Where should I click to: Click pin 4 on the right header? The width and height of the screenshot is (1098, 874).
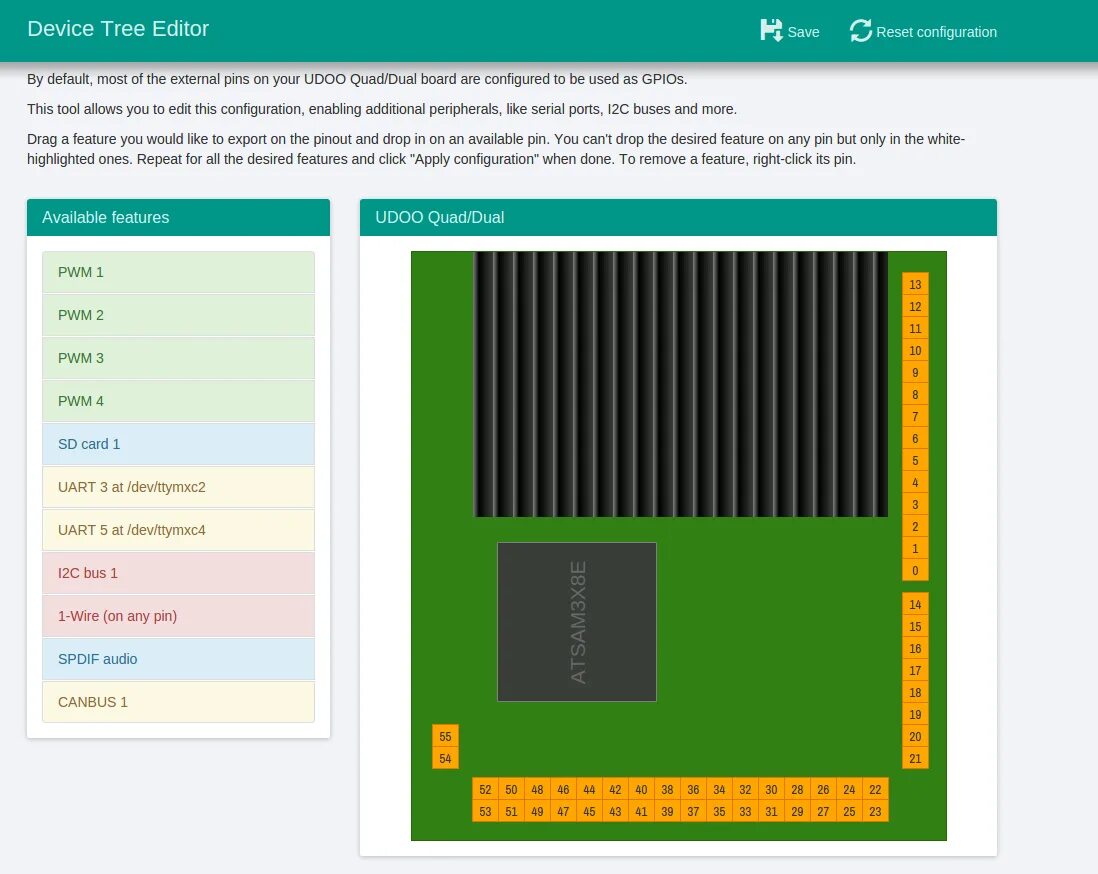point(915,483)
